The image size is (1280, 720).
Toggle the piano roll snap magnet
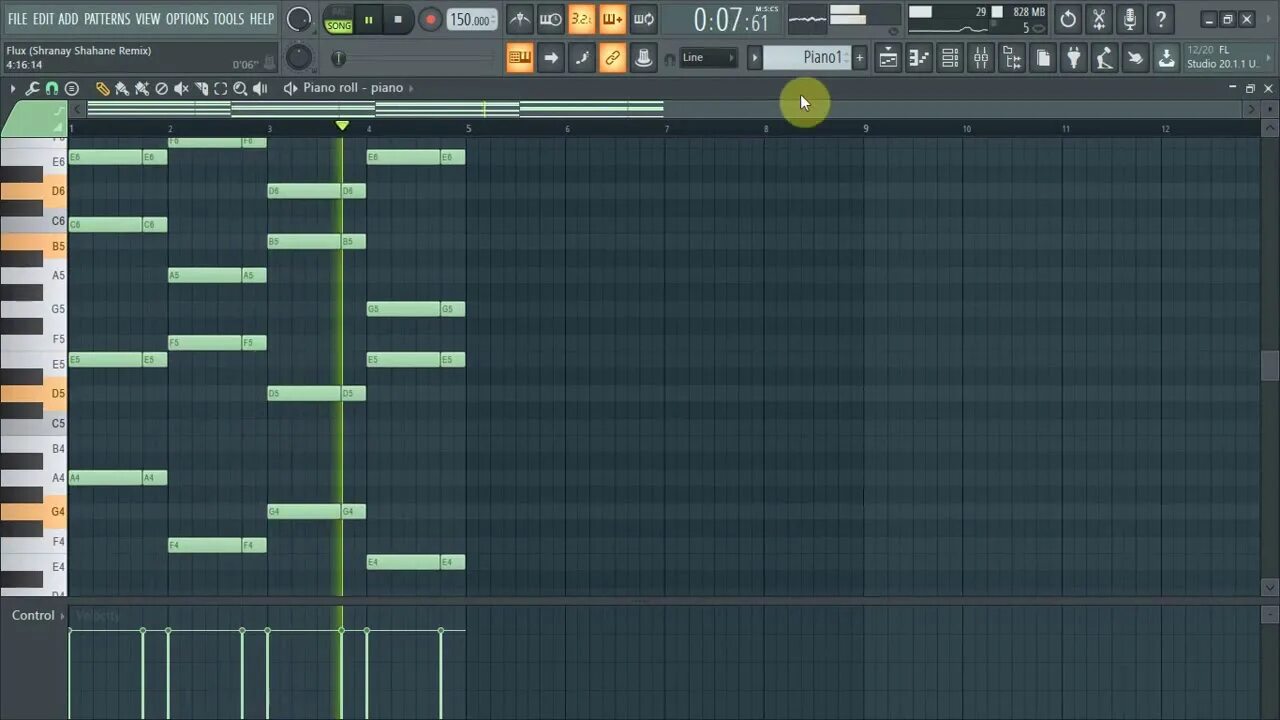tap(52, 89)
